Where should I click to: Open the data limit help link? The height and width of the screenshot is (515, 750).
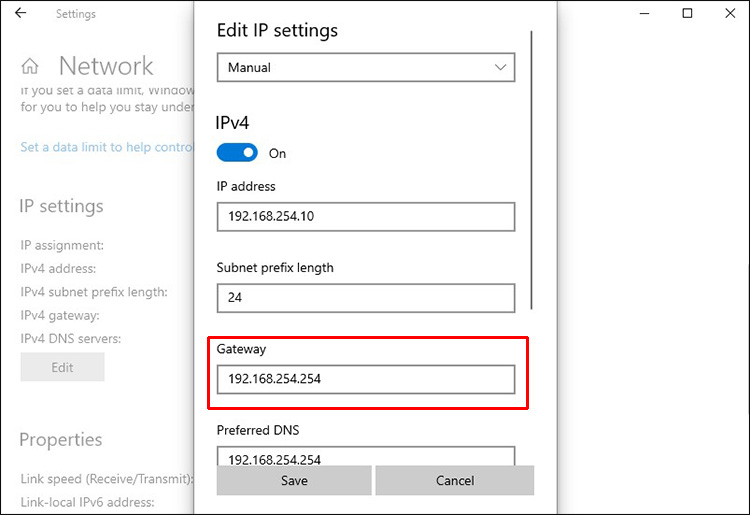click(106, 147)
